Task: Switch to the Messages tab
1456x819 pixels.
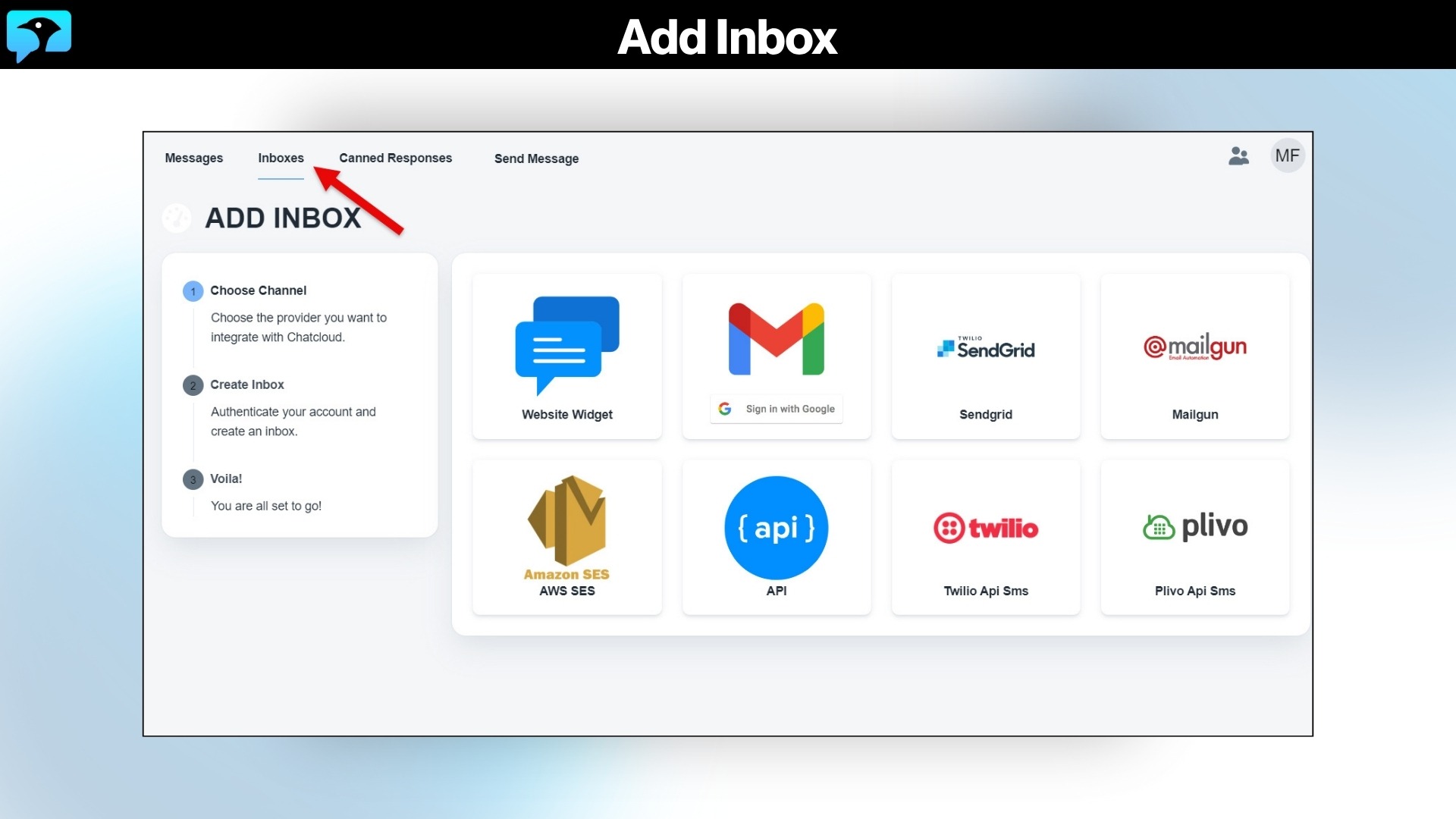Action: 194,158
